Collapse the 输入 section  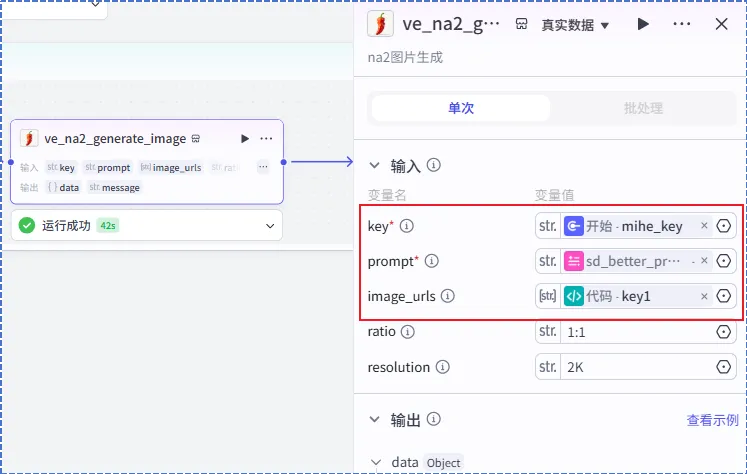[x=375, y=166]
